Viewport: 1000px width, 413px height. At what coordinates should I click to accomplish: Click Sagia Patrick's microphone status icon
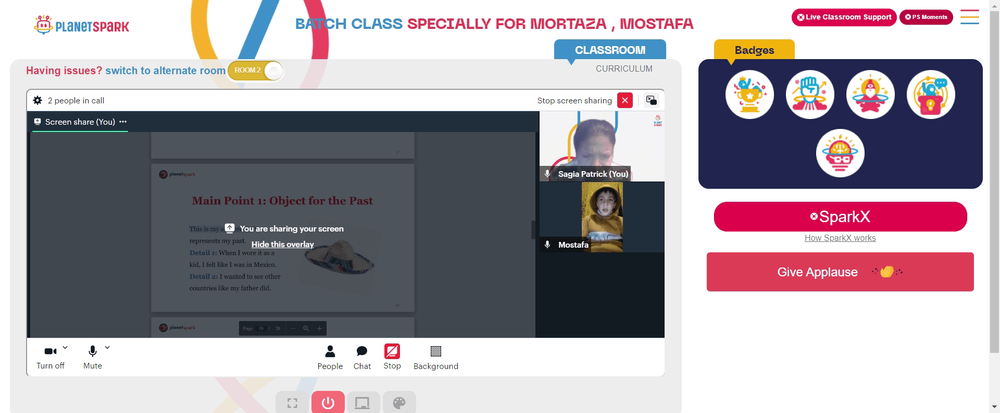pos(547,173)
